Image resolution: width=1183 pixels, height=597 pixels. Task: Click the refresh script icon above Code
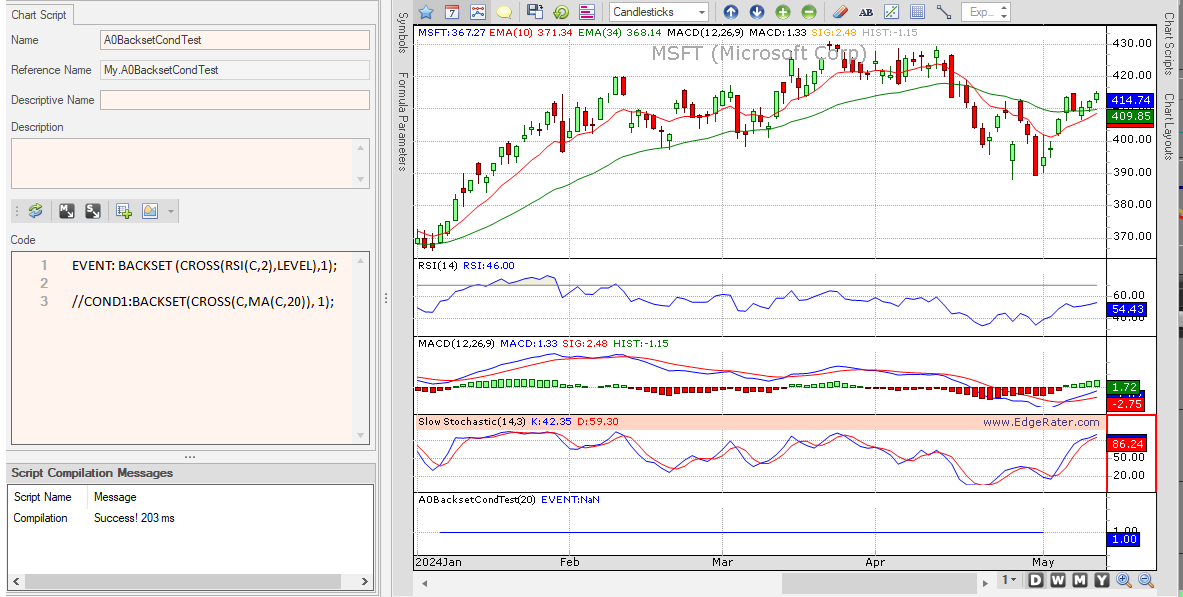click(35, 211)
